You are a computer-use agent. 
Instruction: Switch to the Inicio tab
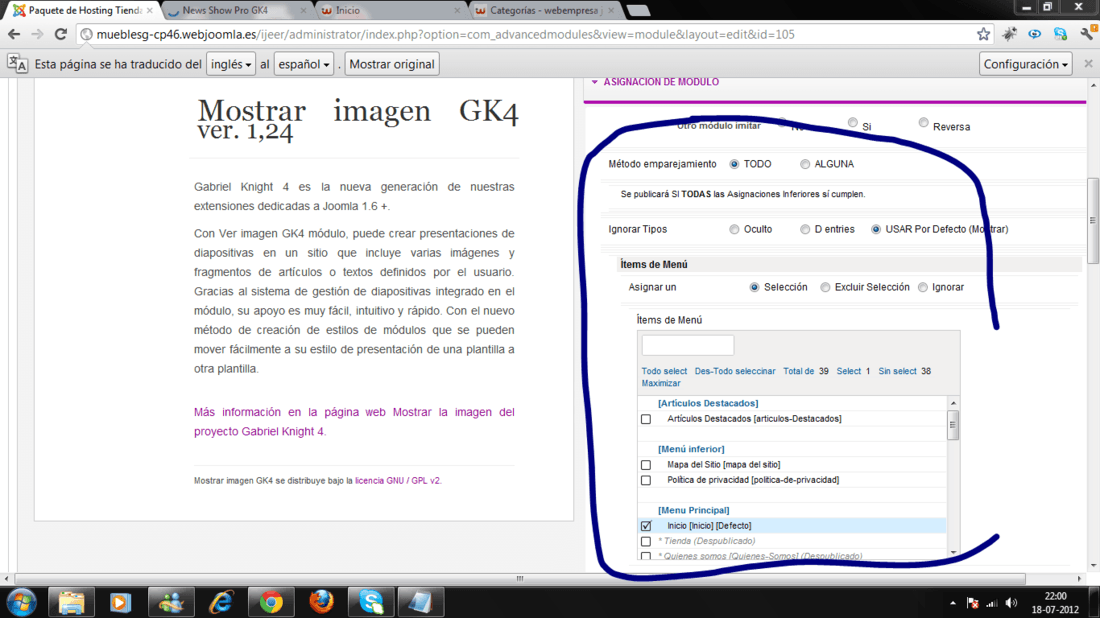[x=388, y=11]
